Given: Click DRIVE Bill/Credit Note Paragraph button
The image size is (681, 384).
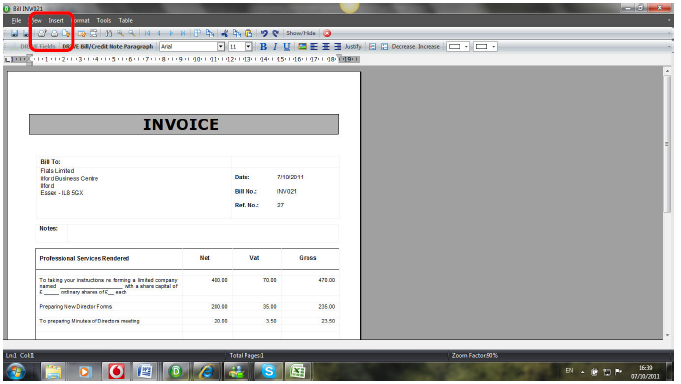Looking at the screenshot, I should coord(108,46).
